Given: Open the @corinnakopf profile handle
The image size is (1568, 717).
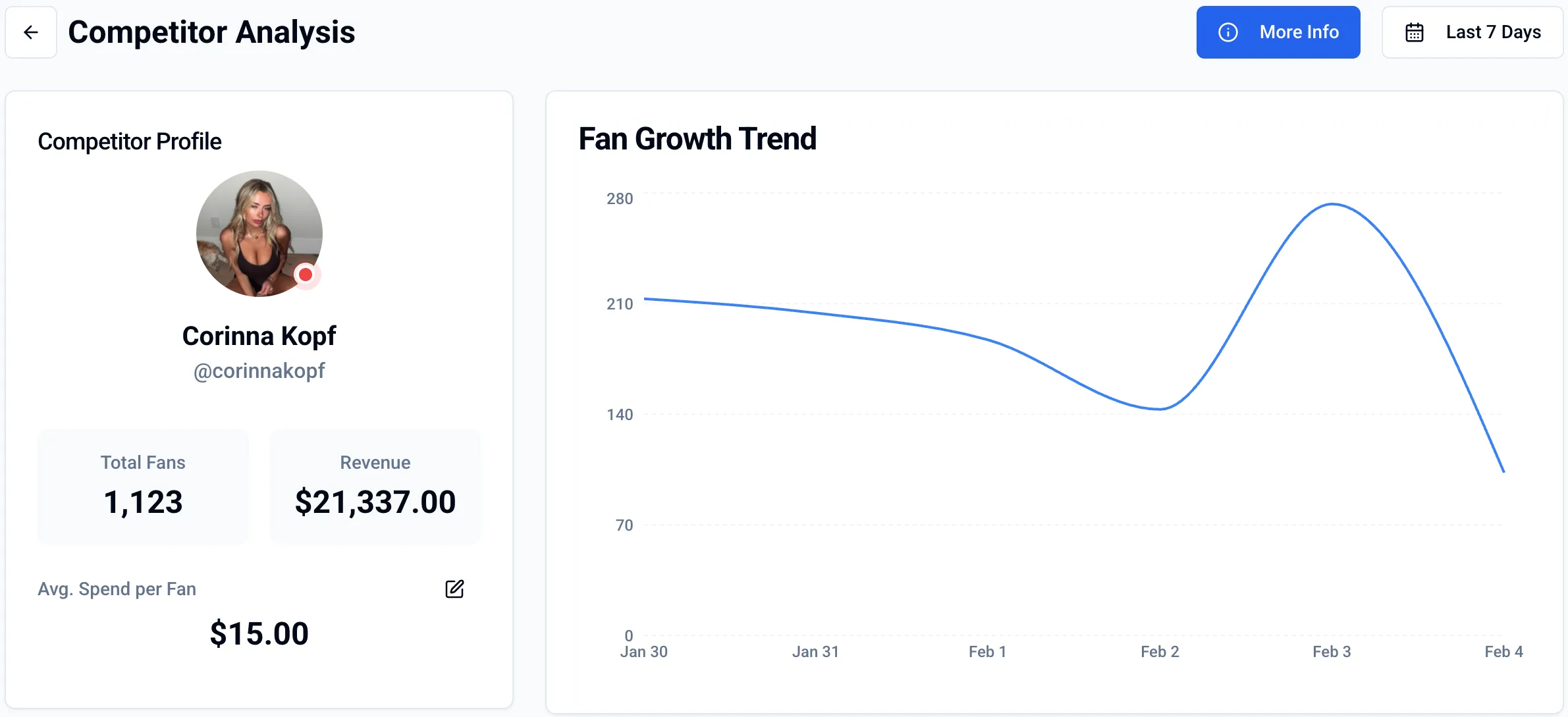Looking at the screenshot, I should pos(259,370).
